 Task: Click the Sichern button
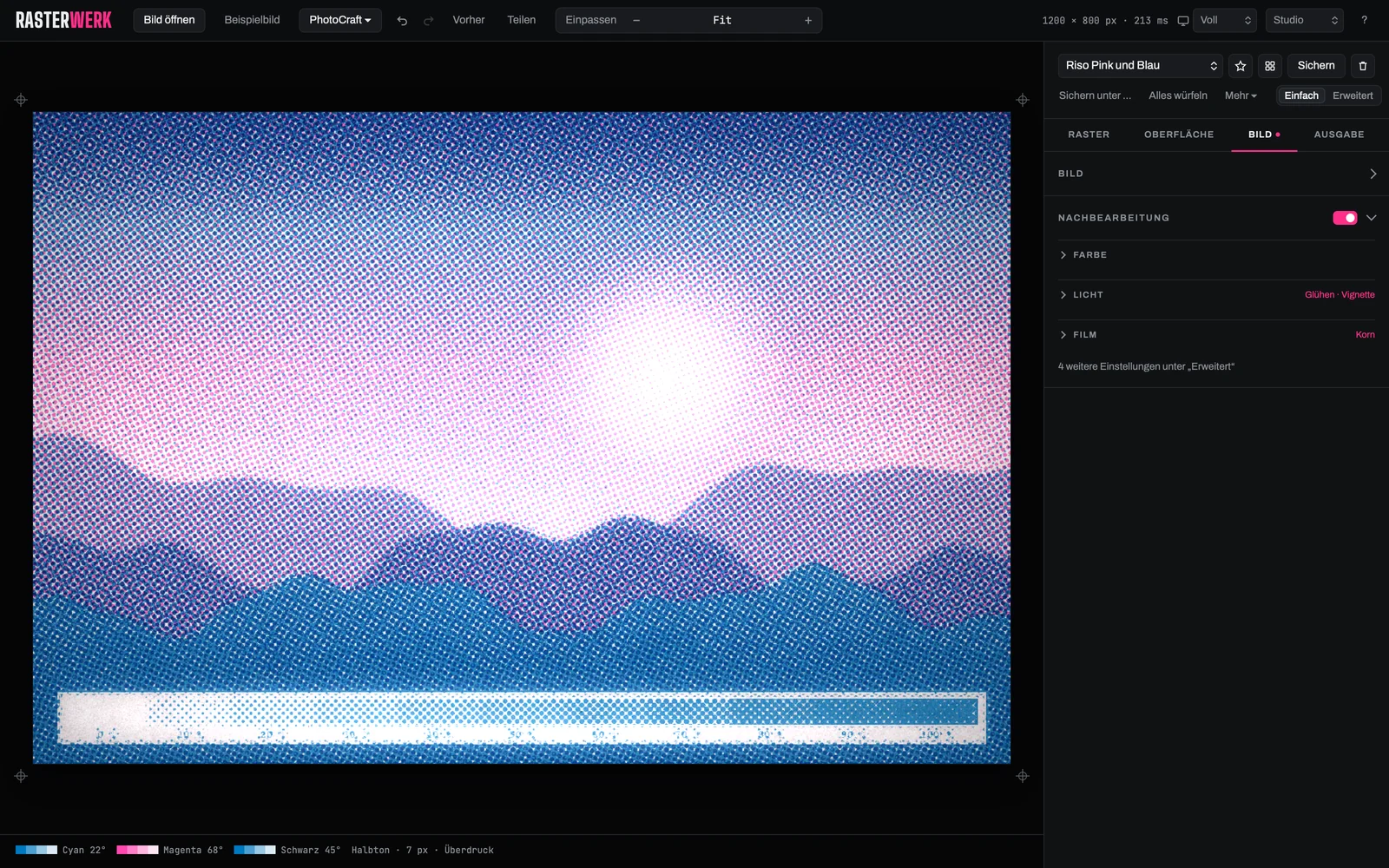pos(1316,66)
